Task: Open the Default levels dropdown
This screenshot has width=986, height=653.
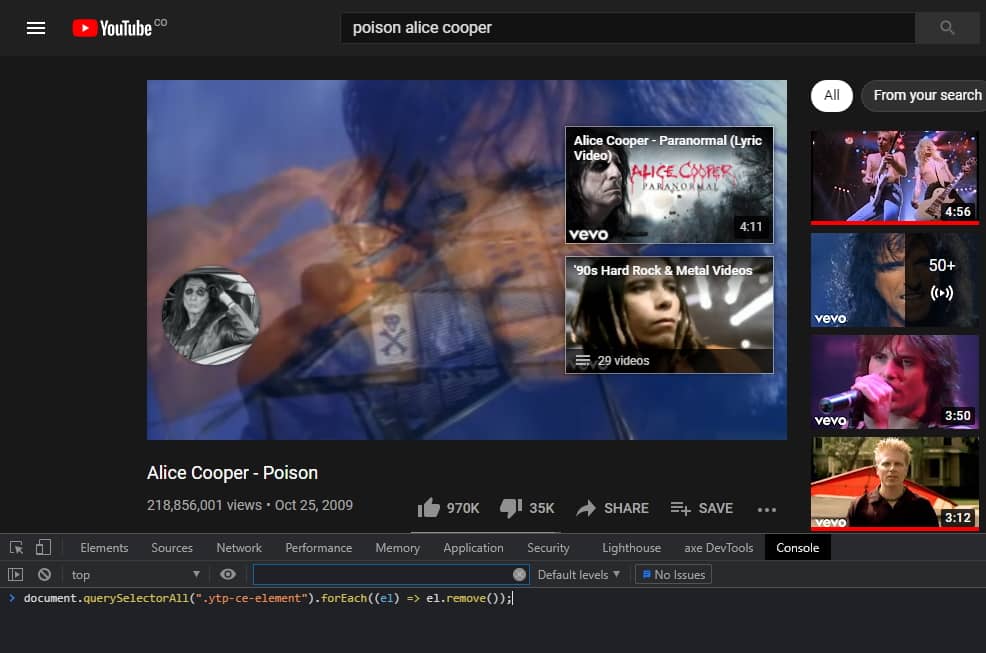Action: point(577,573)
